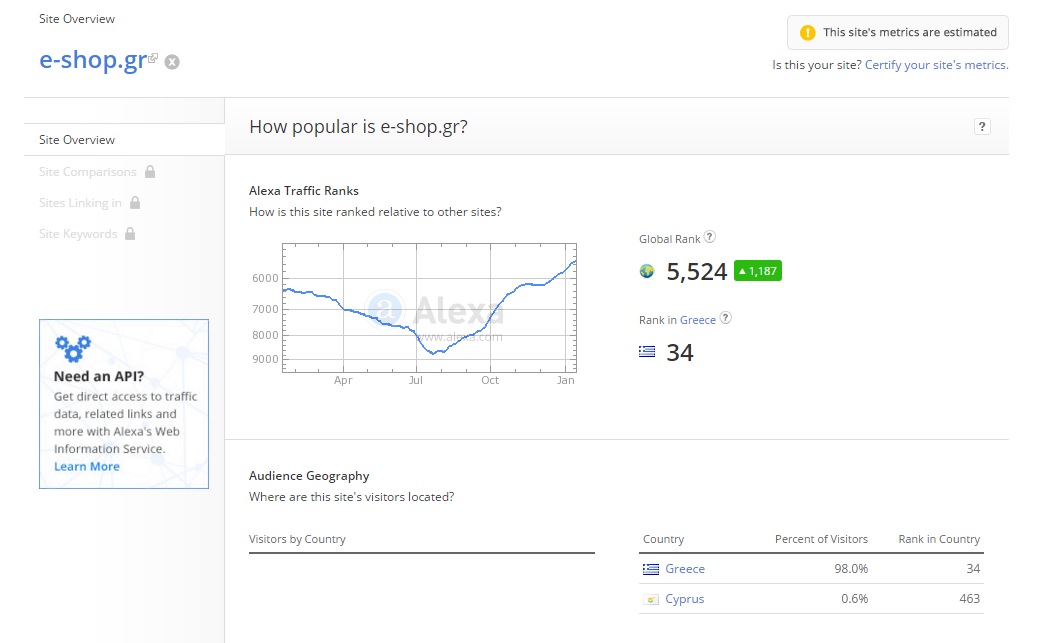Image resolution: width=1039 pixels, height=643 pixels.
Task: Click the help icon beside Rank in Greece
Action: [x=726, y=318]
